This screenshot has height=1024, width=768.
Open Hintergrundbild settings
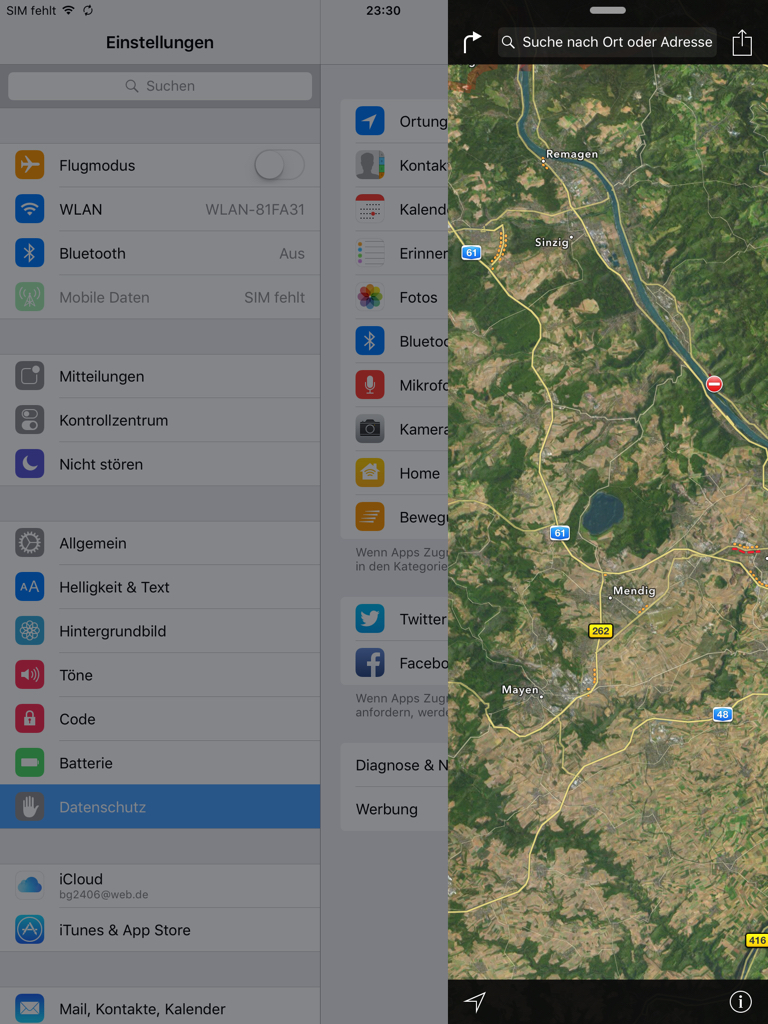pos(160,631)
